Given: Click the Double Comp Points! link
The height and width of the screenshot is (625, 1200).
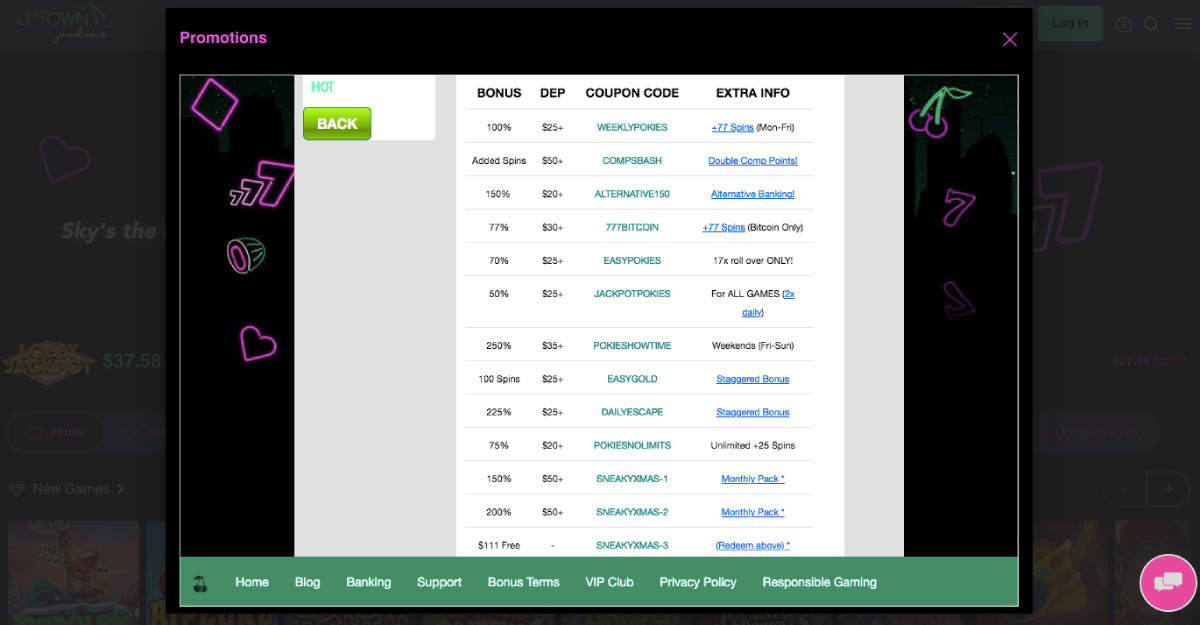Looking at the screenshot, I should (752, 161).
